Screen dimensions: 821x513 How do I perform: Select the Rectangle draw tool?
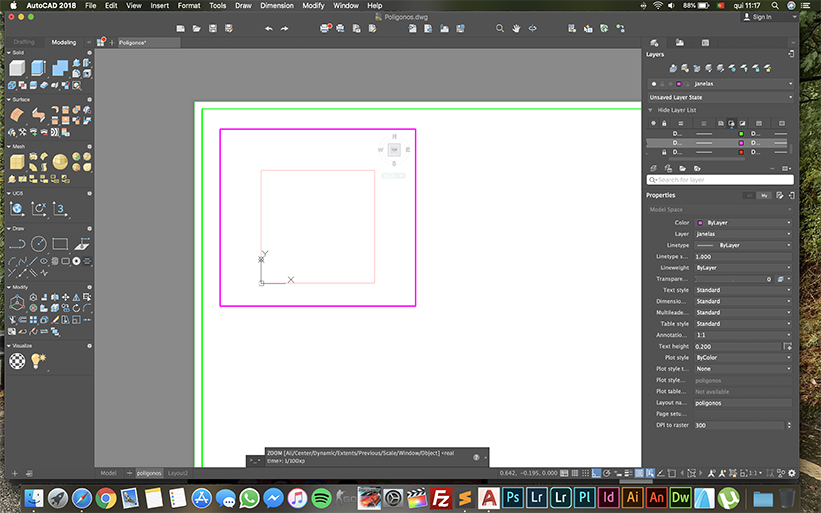coord(60,244)
